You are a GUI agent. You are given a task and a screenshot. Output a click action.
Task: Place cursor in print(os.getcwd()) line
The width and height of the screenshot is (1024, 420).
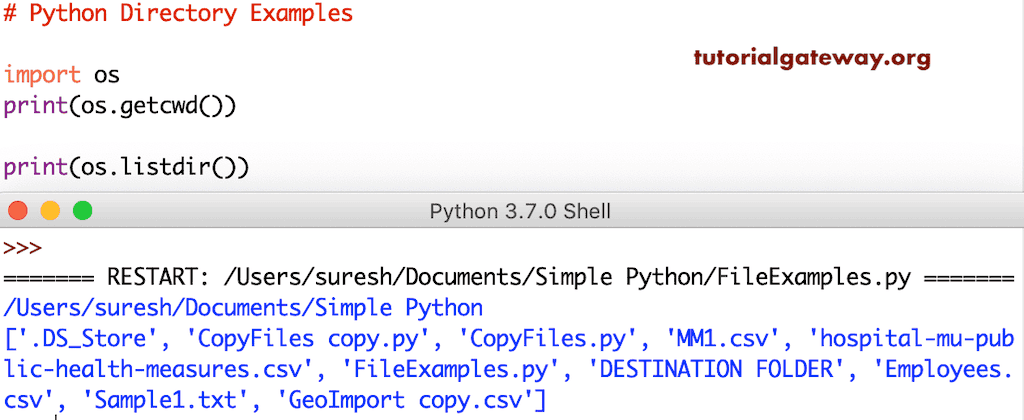click(120, 107)
